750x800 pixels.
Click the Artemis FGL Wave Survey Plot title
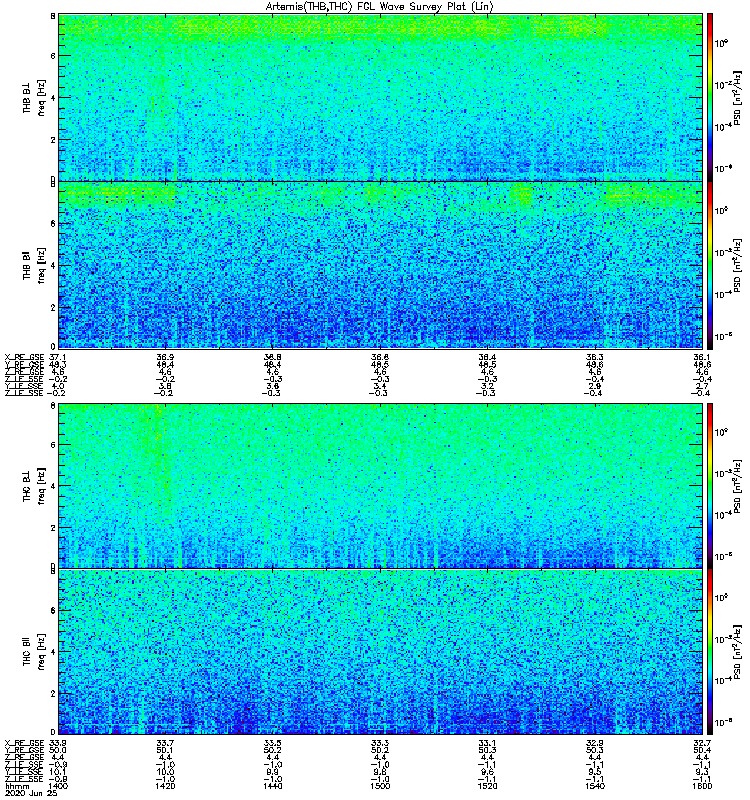click(379, 7)
